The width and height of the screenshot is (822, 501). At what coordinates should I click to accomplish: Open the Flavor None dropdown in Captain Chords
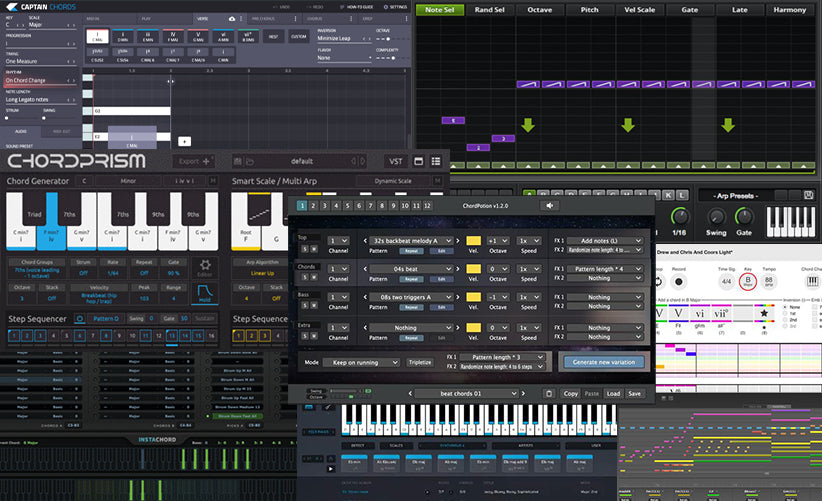click(344, 58)
